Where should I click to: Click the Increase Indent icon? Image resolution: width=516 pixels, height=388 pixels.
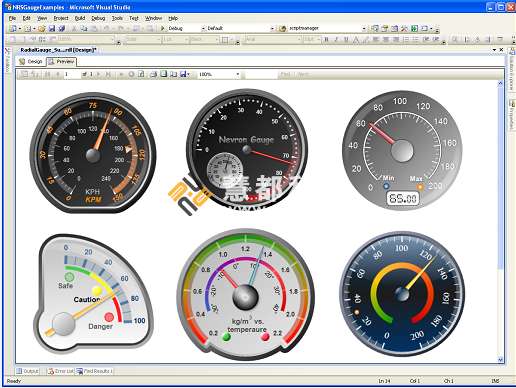[x=435, y=39]
